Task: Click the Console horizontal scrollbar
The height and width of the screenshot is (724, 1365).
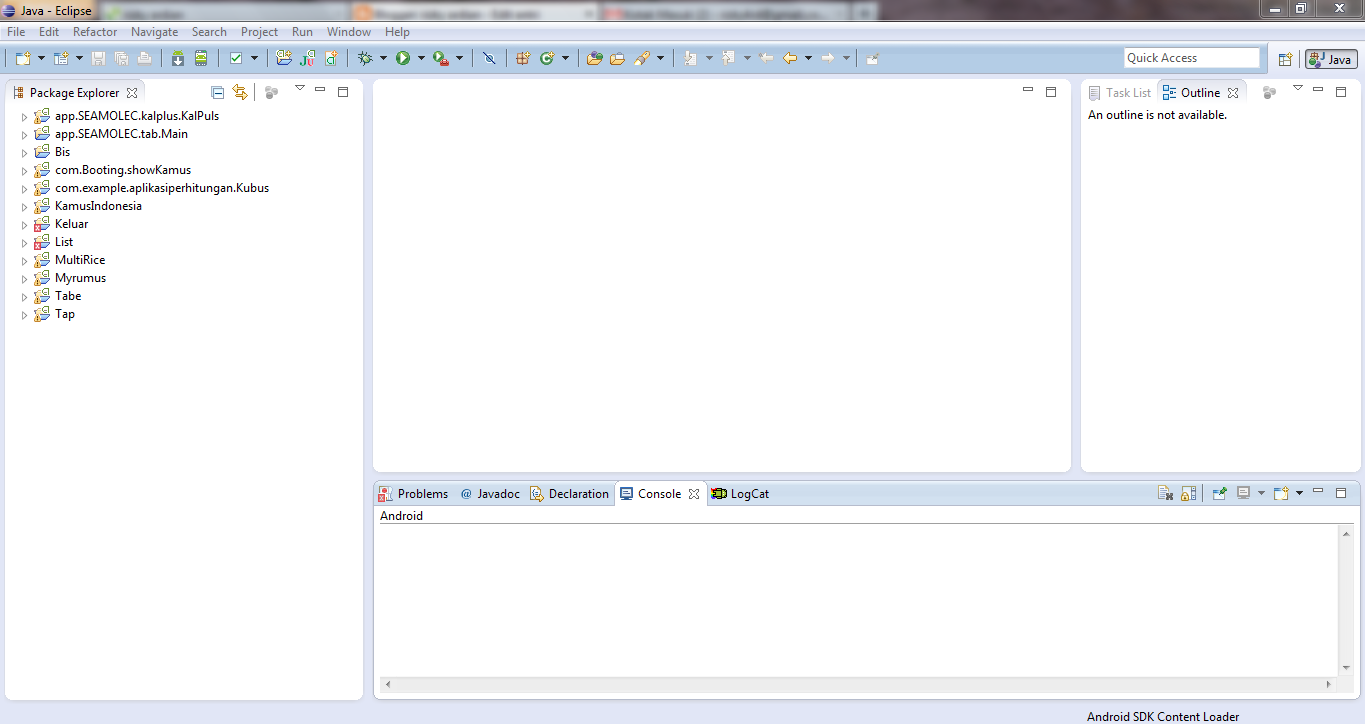Action: [x=857, y=685]
